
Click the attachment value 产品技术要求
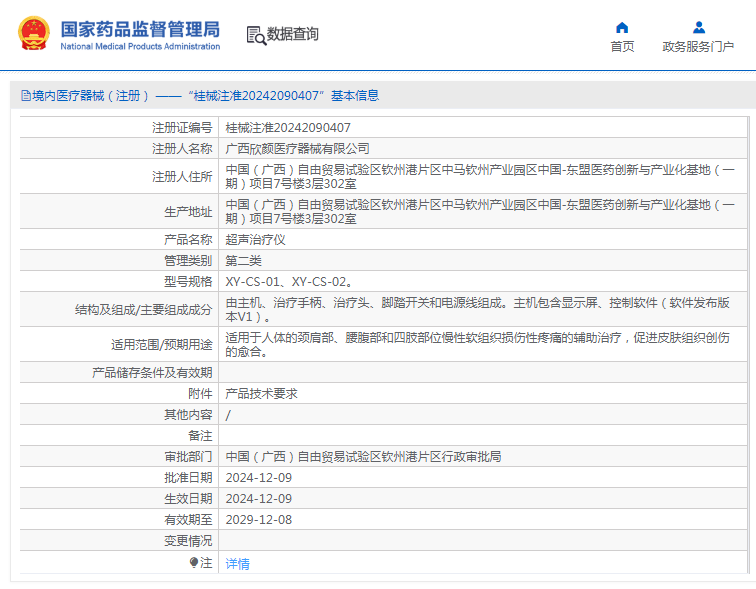point(261,393)
